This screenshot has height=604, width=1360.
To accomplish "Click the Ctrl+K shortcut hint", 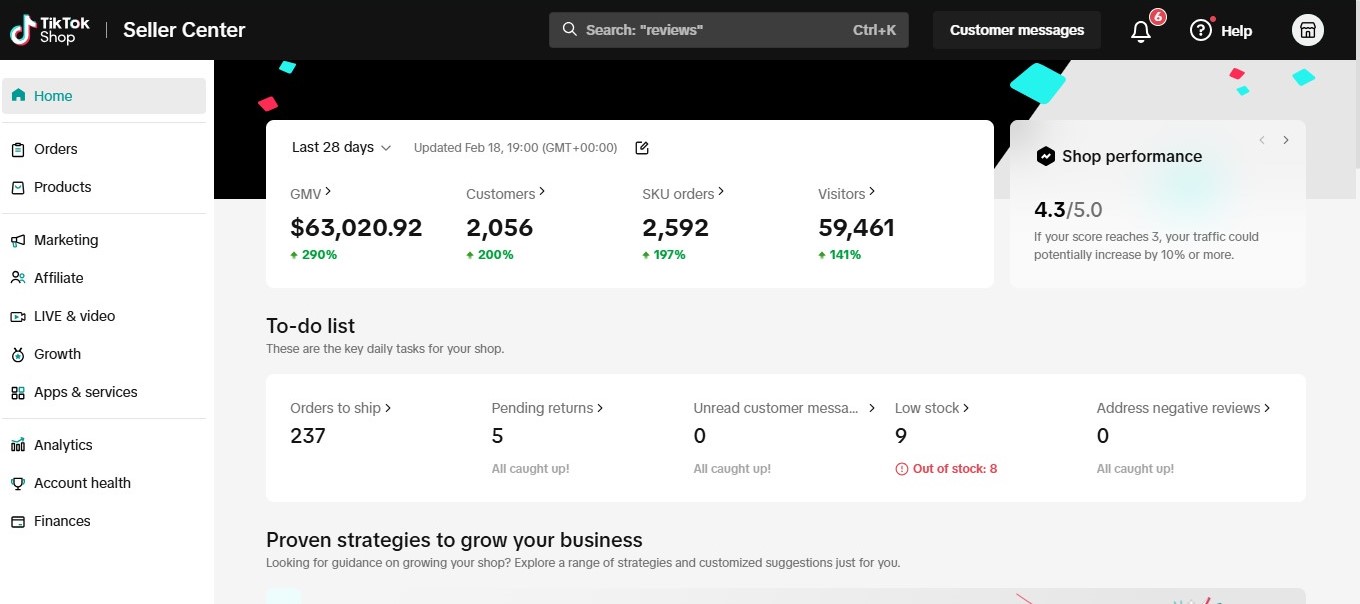I will pyautogui.click(x=875, y=30).
